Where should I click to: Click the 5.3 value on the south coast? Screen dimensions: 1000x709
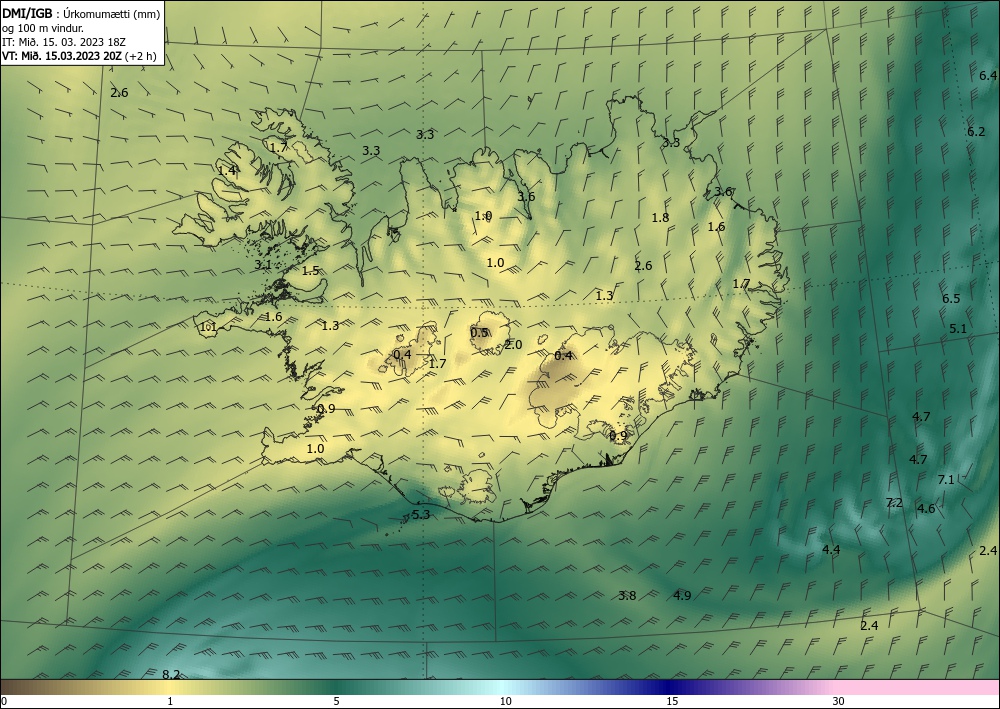click(421, 515)
